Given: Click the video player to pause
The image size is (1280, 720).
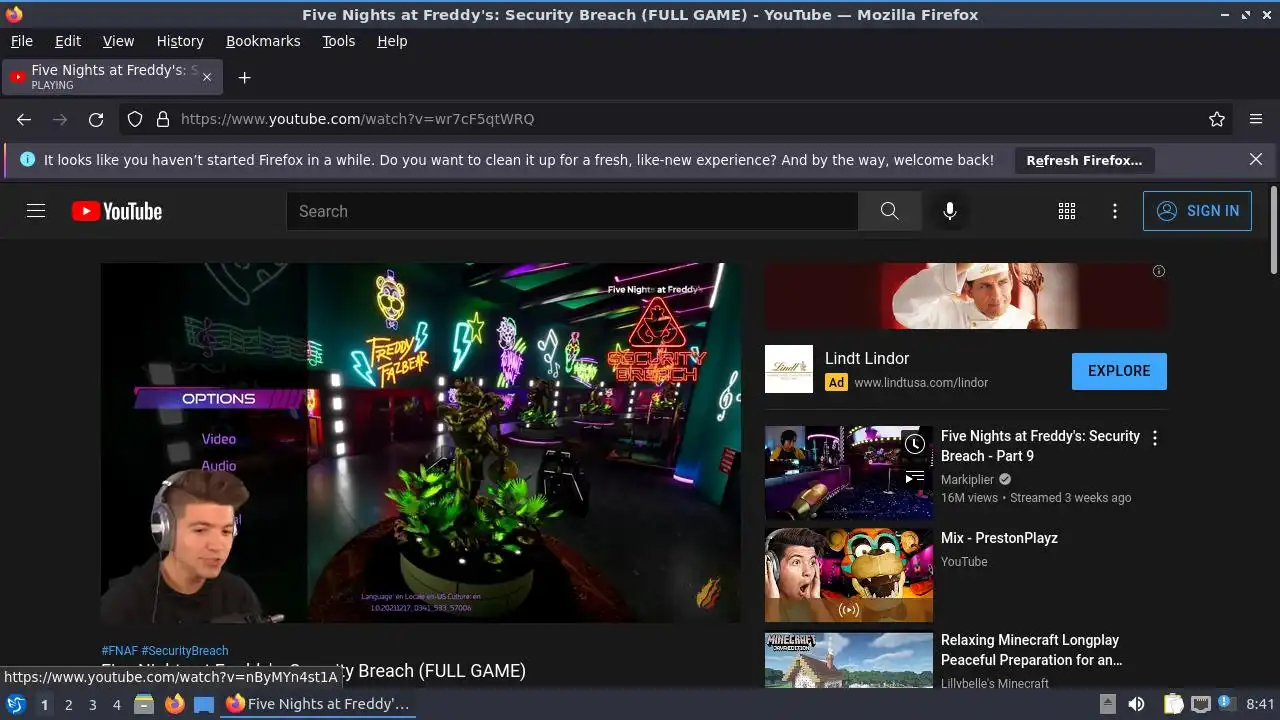Looking at the screenshot, I should tap(421, 443).
